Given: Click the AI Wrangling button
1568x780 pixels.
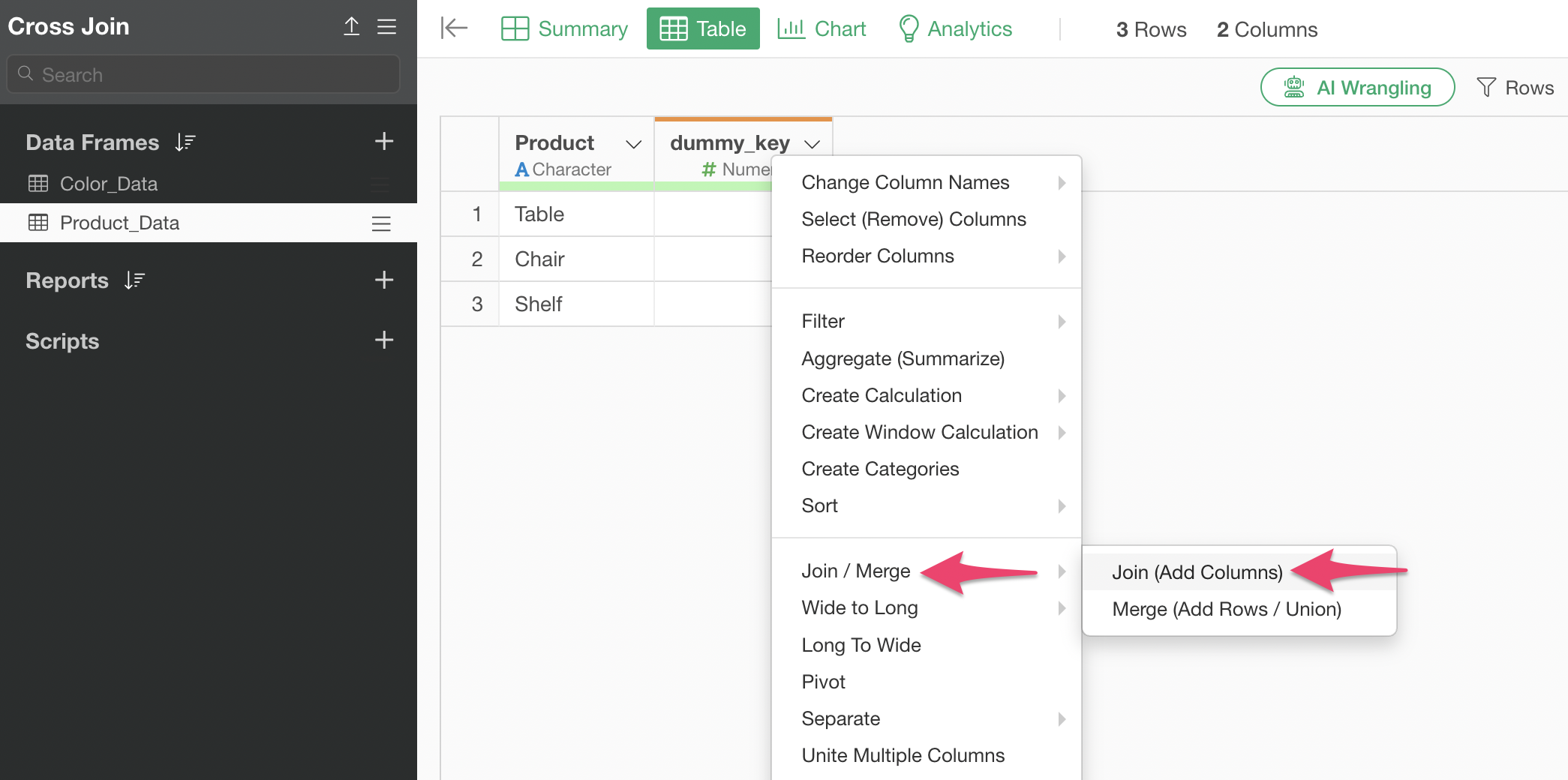Looking at the screenshot, I should (1357, 88).
